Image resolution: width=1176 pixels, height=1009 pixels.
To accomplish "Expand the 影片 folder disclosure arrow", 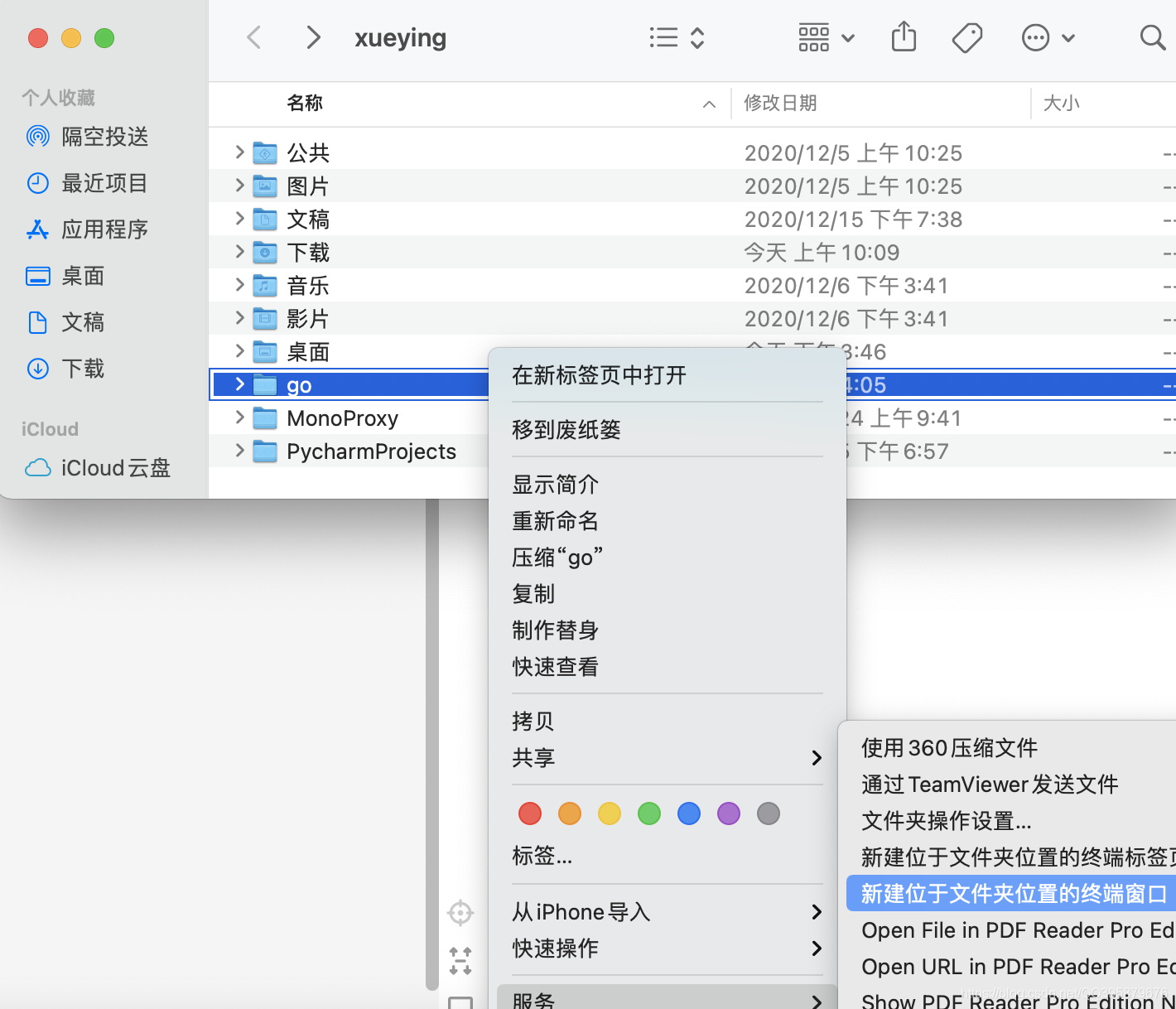I will click(239, 317).
